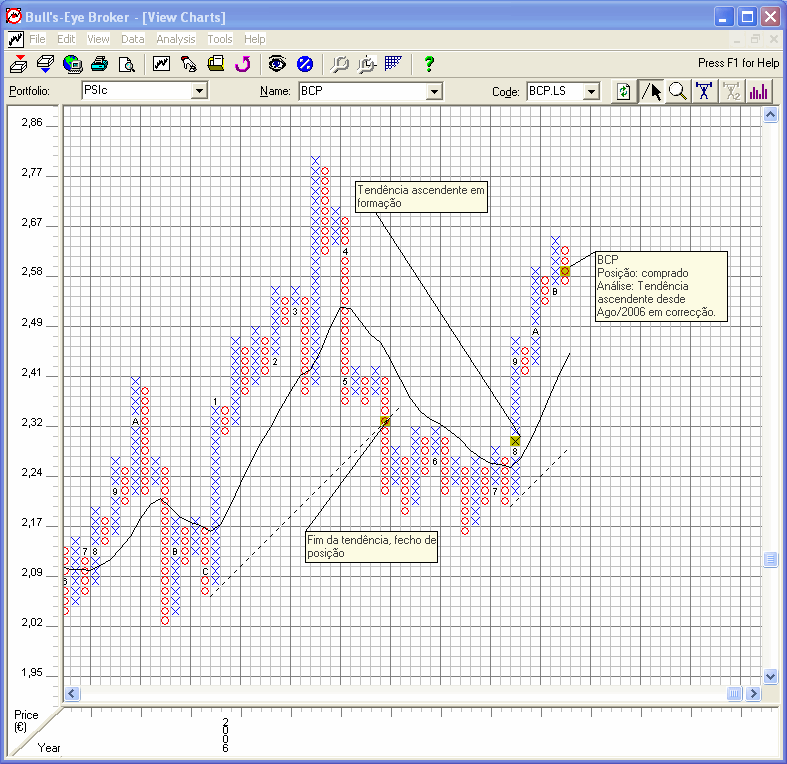Expand the Portfolio dropdown showing PSIc

199,91
